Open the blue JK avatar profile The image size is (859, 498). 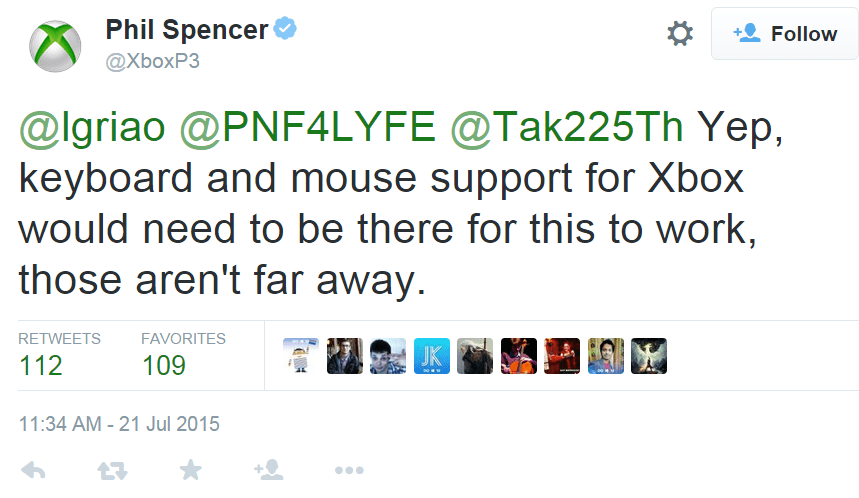pyautogui.click(x=432, y=355)
